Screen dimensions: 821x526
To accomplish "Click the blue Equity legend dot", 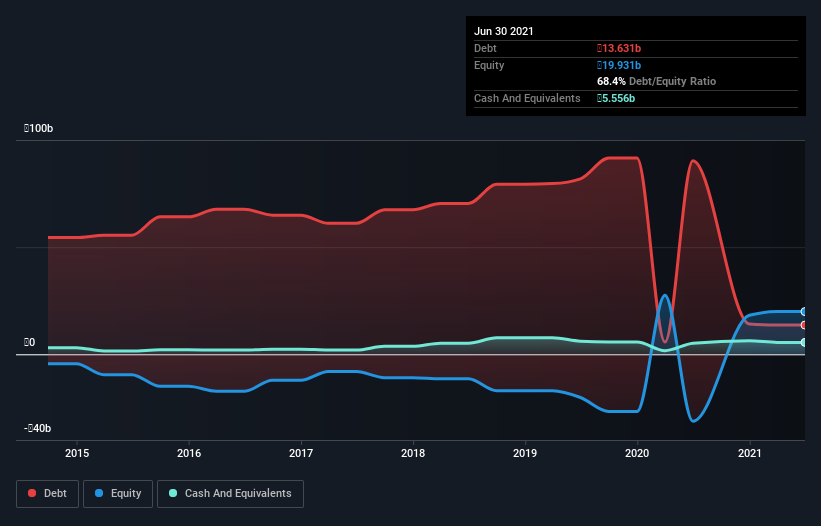I will pyautogui.click(x=99, y=493).
